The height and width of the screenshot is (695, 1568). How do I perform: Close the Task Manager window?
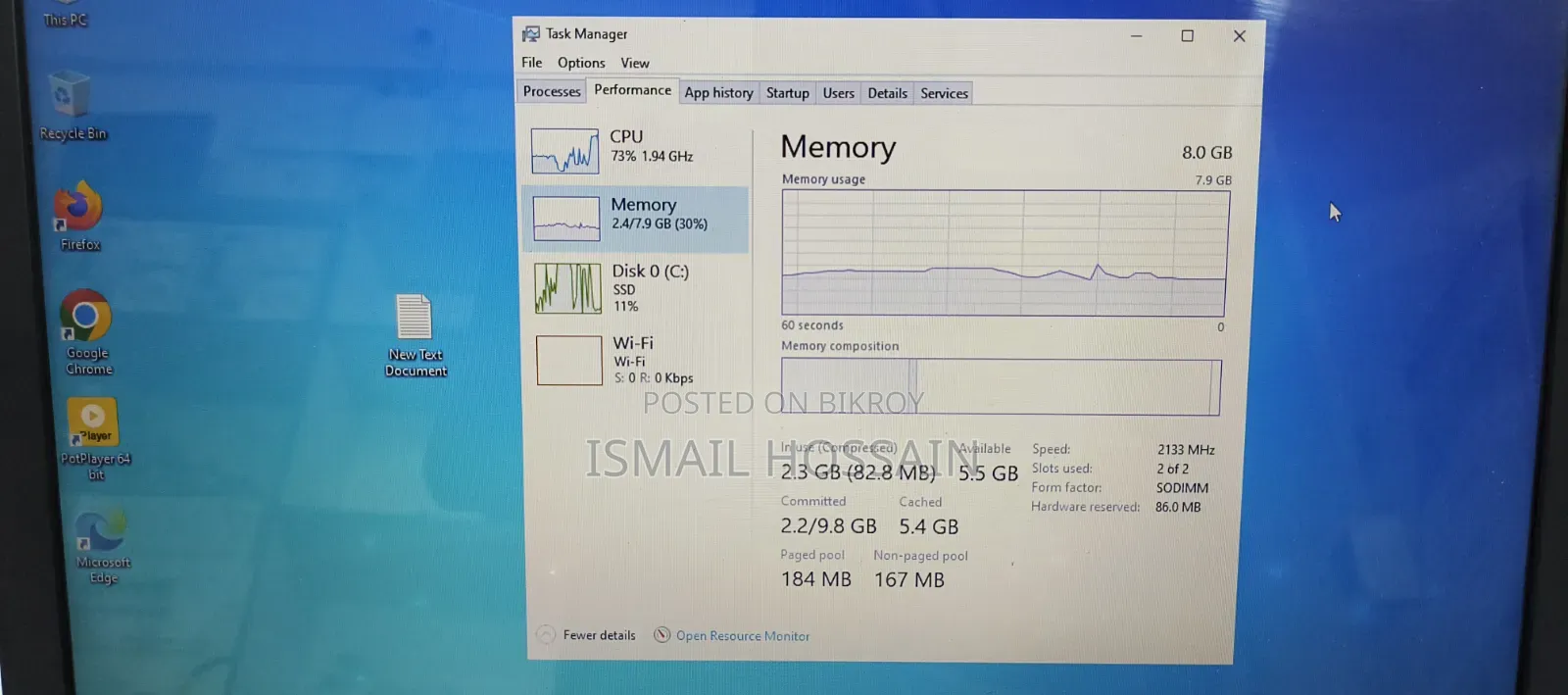[1240, 35]
